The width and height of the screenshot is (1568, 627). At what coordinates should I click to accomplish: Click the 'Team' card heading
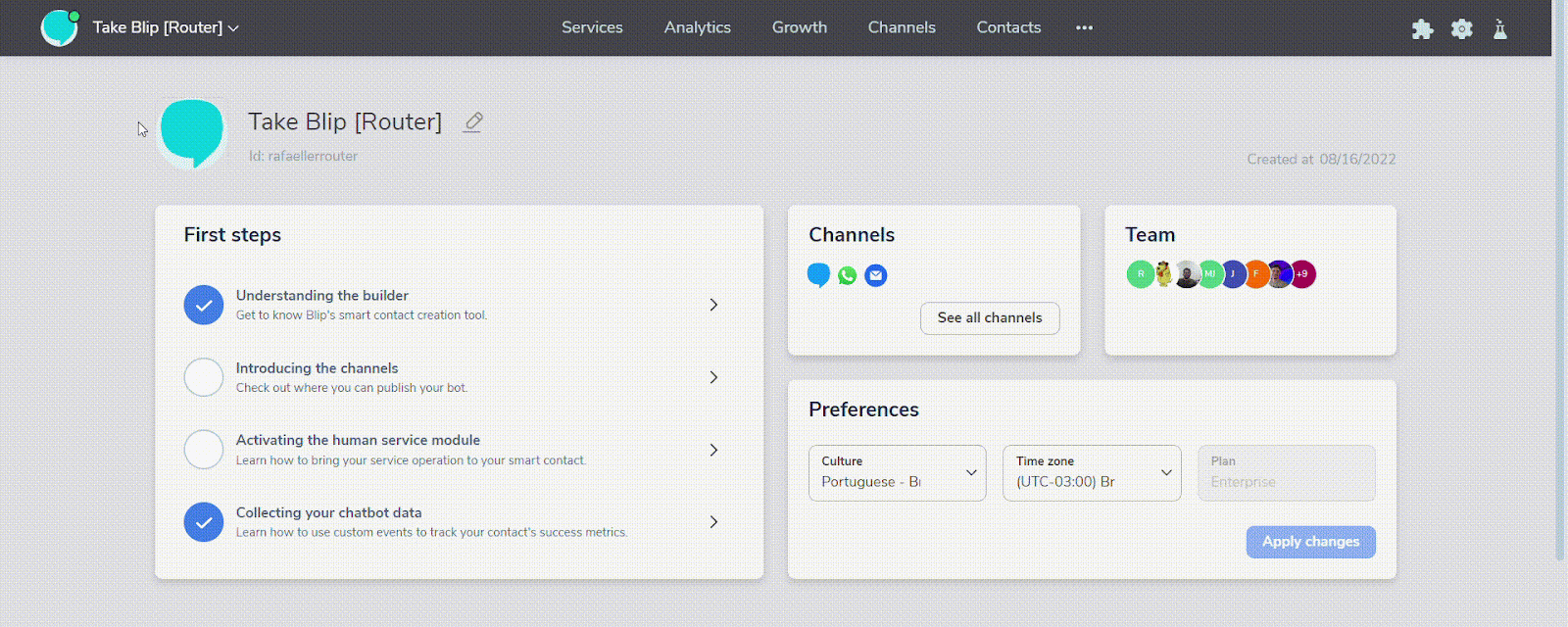click(1150, 235)
